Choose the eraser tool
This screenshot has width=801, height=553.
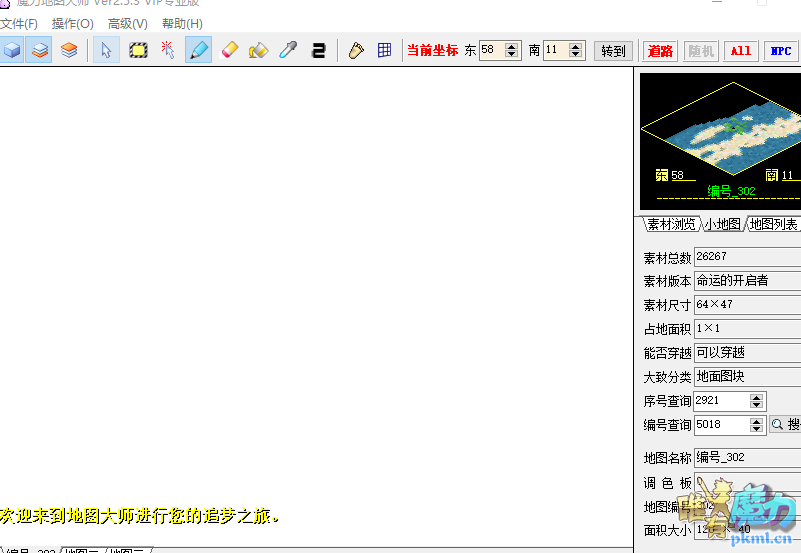tap(229, 50)
